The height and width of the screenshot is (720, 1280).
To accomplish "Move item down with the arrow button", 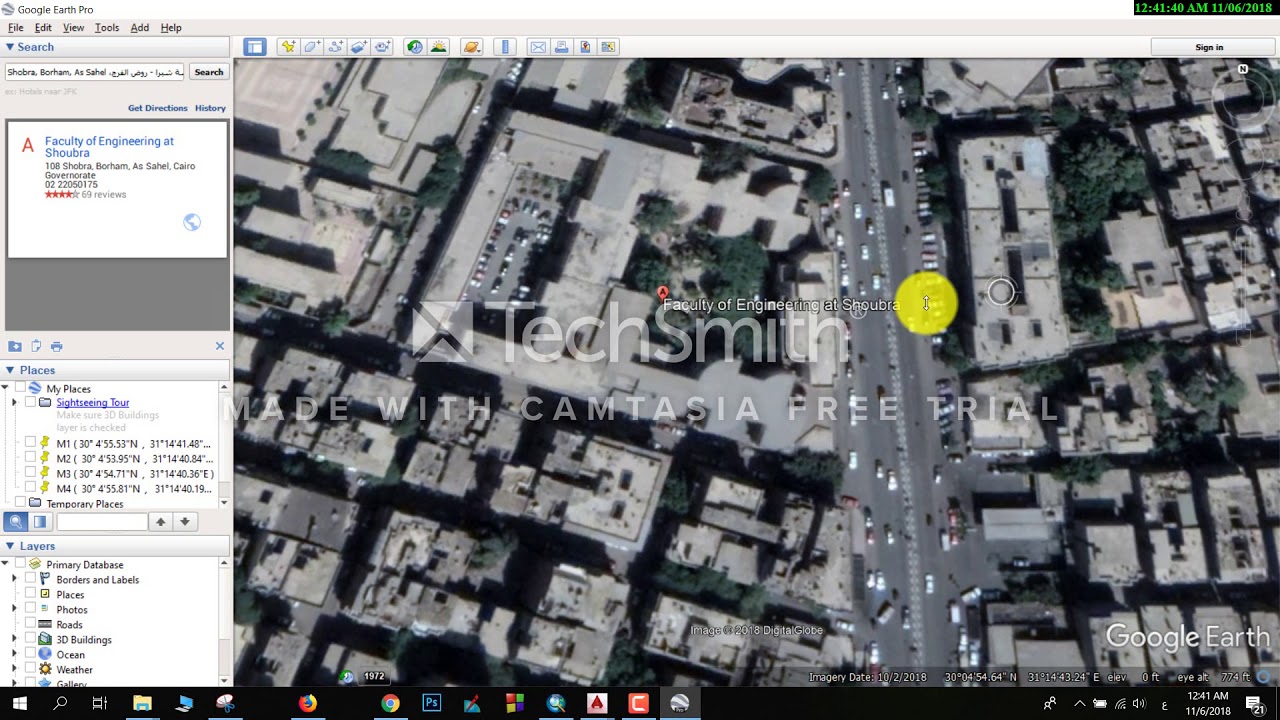I will (184, 521).
